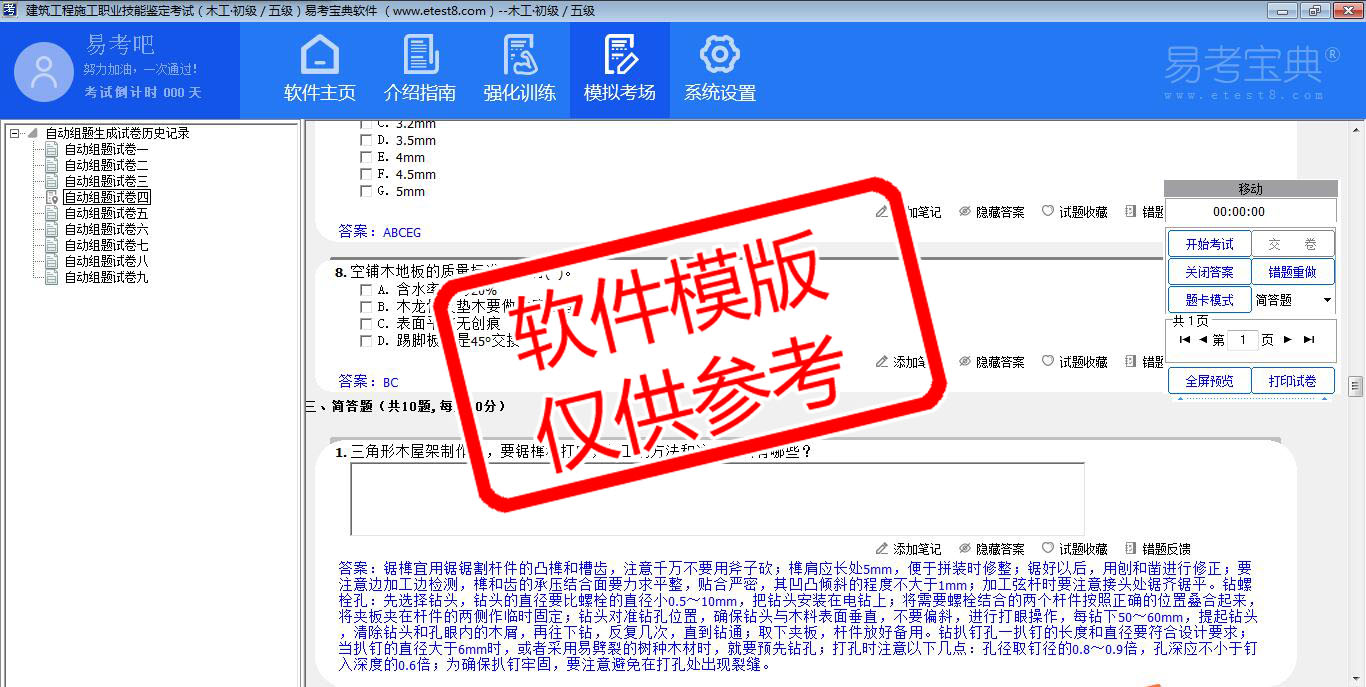Jump to the last page arrow
The width and height of the screenshot is (1366, 687).
(x=1309, y=340)
